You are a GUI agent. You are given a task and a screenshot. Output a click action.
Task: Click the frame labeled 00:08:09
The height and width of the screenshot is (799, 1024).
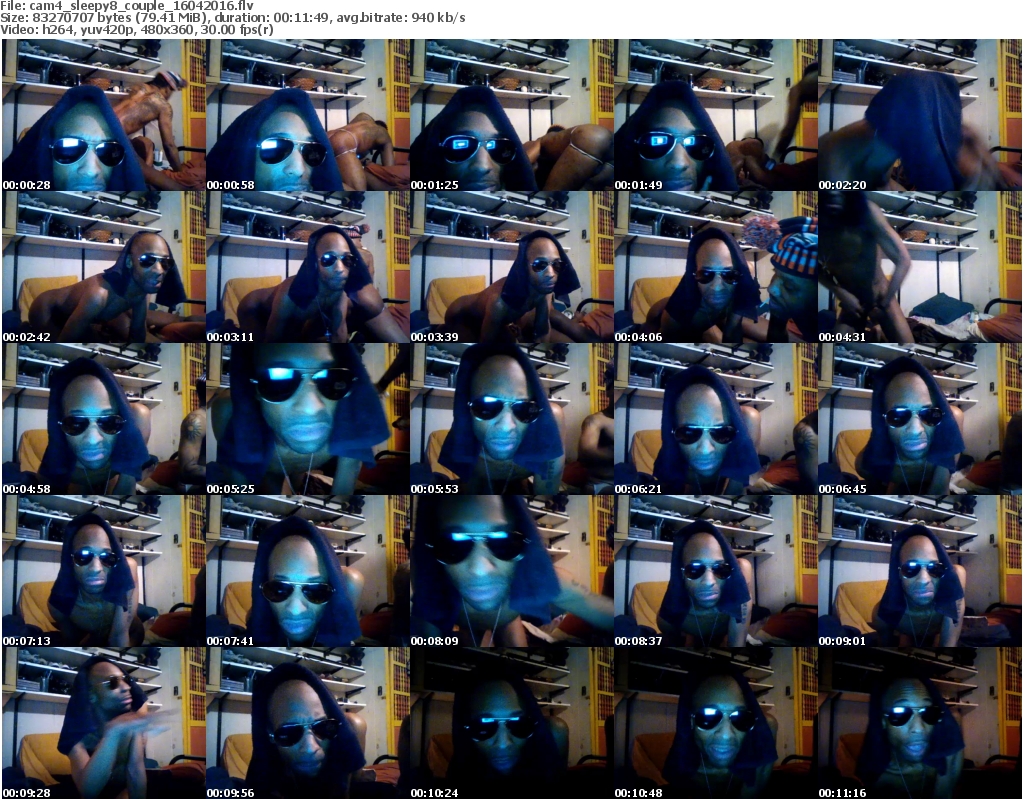[511, 572]
